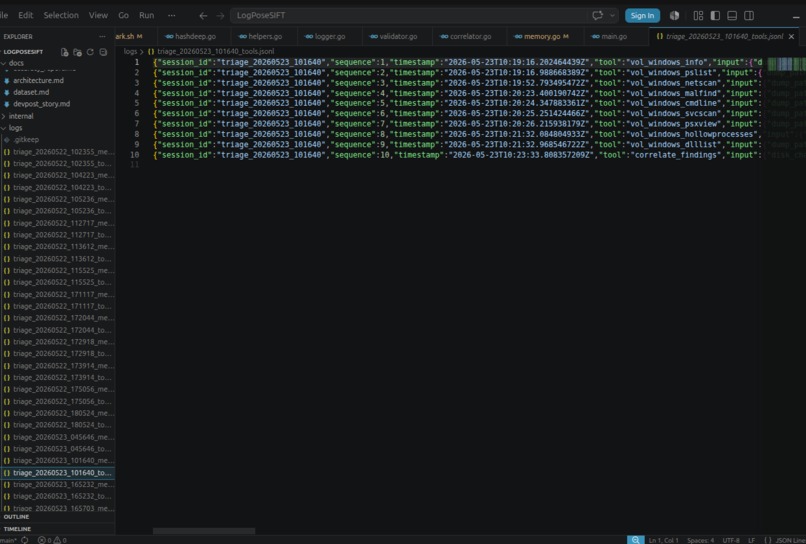Screen dimensions: 806x544
Task: Open the Copilot status icon beside Sign In
Action: (674, 15)
